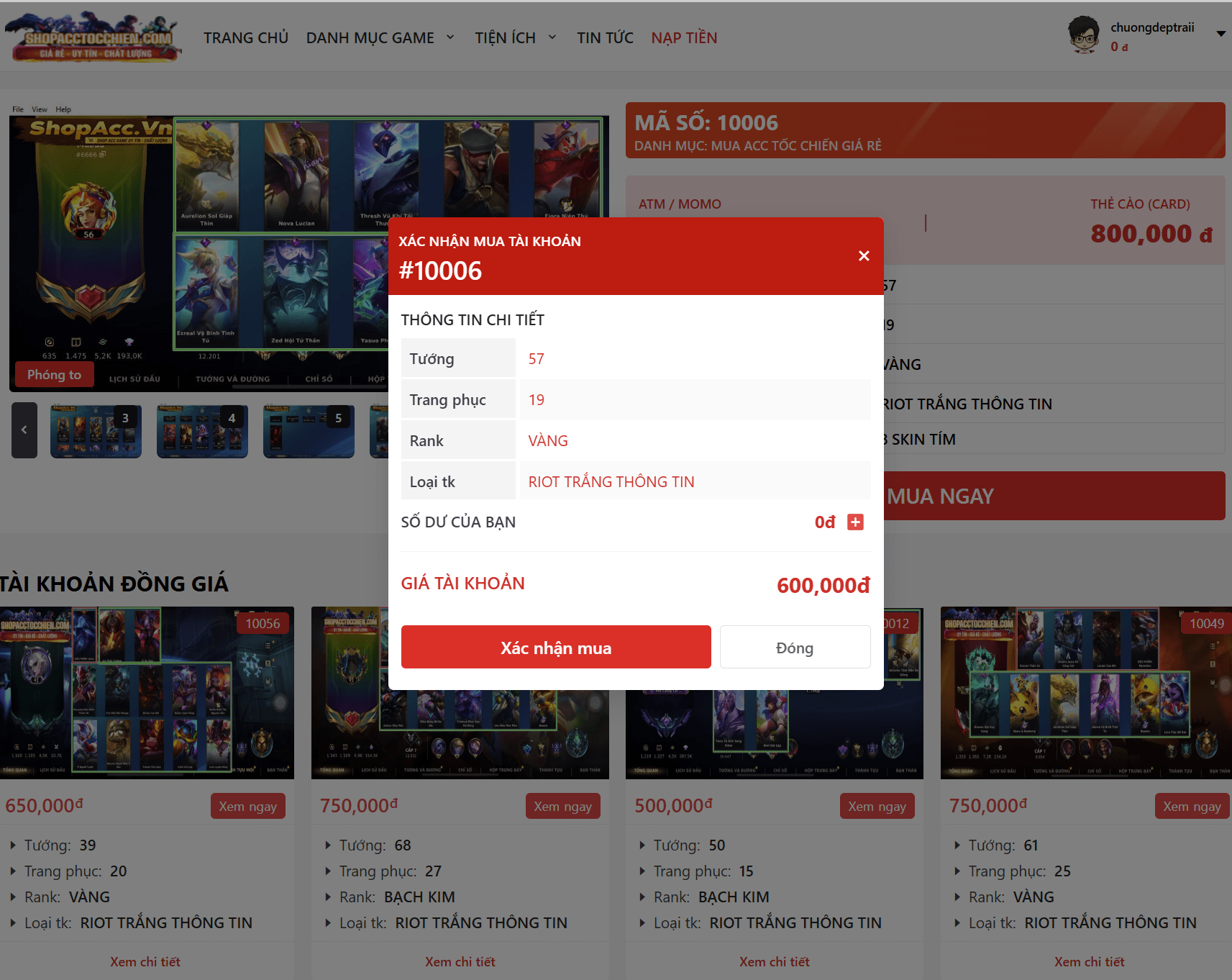Open Xem chi tiết for the Tướng 39 account
1232x980 pixels.
pyautogui.click(x=145, y=962)
